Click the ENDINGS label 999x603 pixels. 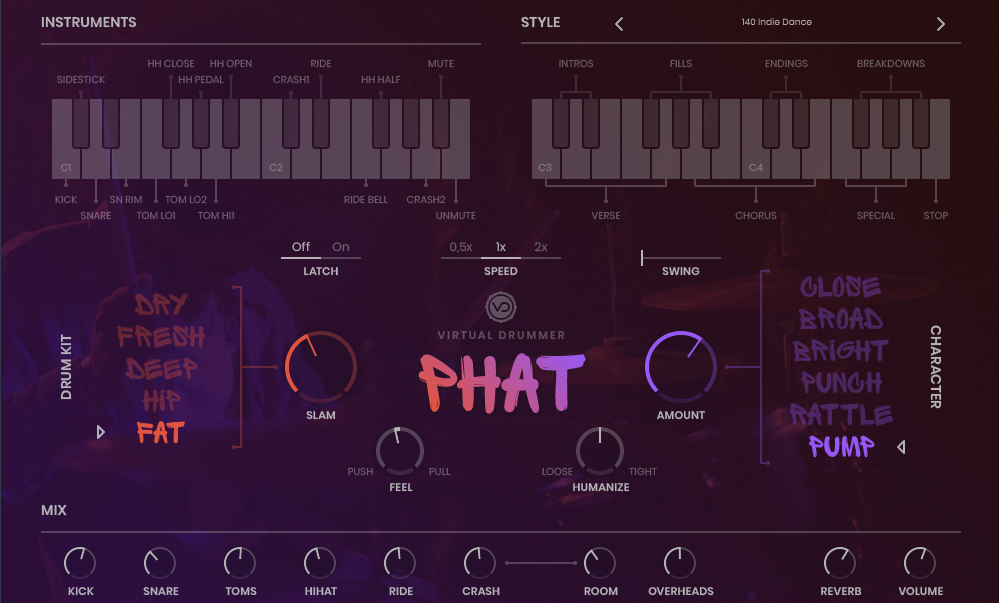[x=786, y=64]
